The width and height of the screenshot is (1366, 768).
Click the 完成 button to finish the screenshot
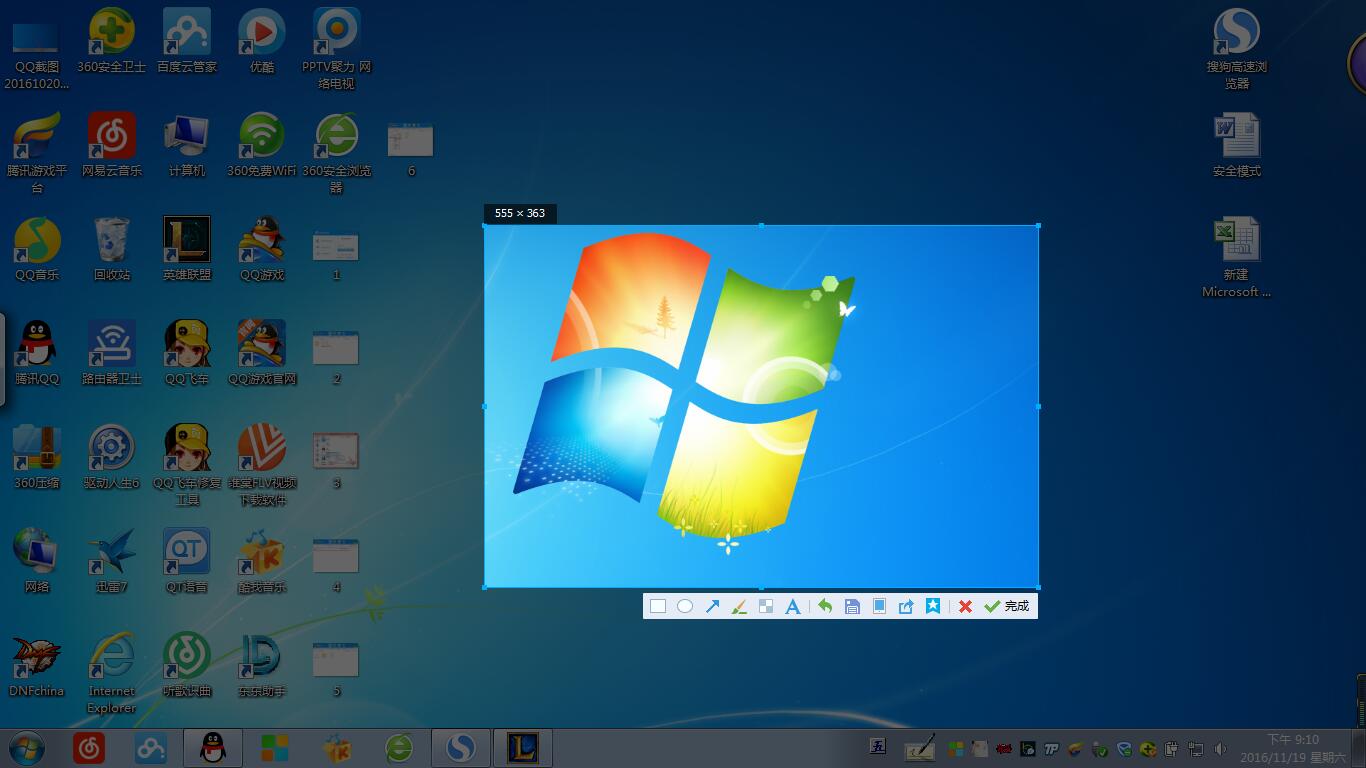(x=1007, y=606)
